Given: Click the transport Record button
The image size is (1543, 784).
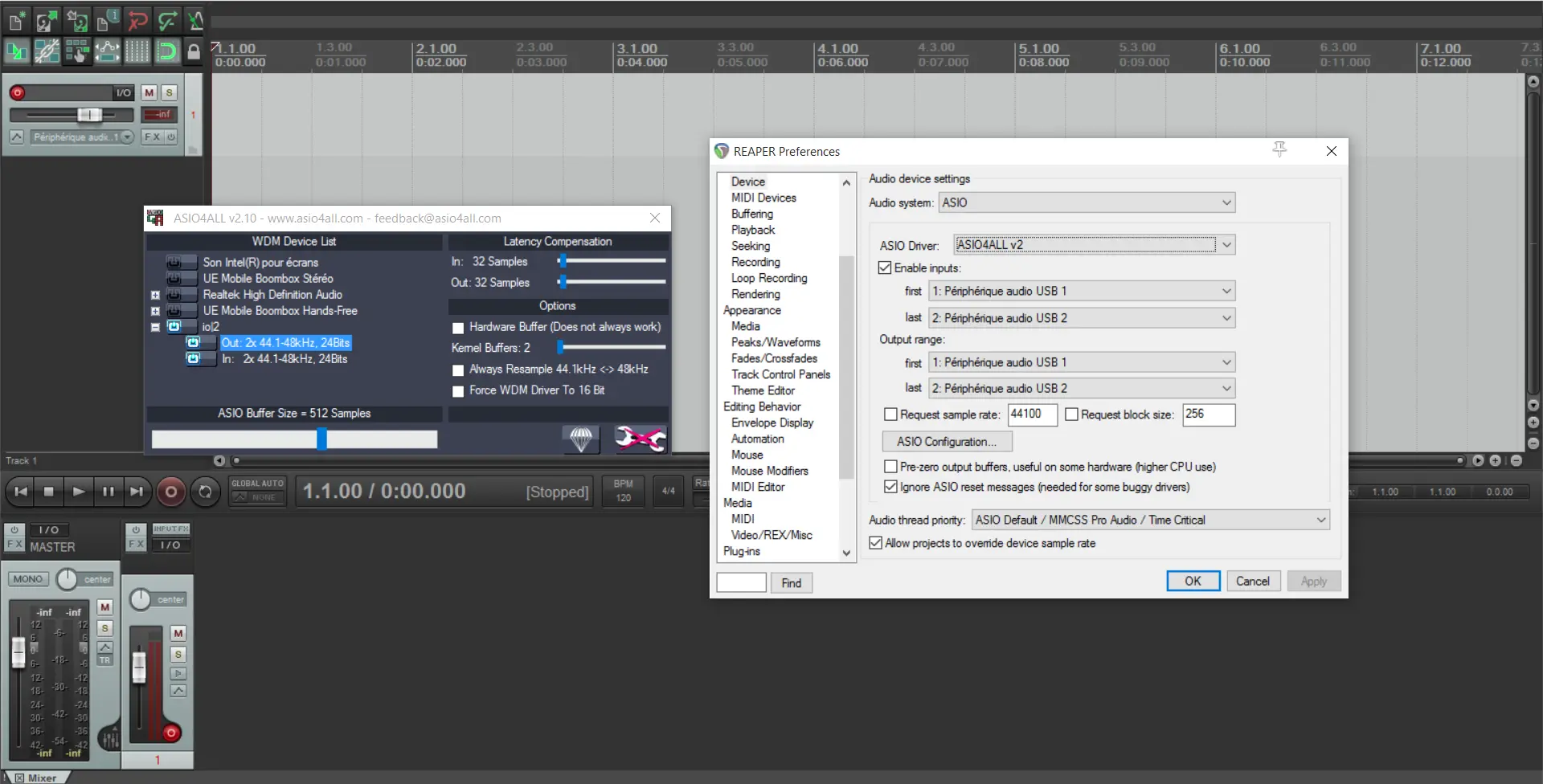Looking at the screenshot, I should coord(170,492).
